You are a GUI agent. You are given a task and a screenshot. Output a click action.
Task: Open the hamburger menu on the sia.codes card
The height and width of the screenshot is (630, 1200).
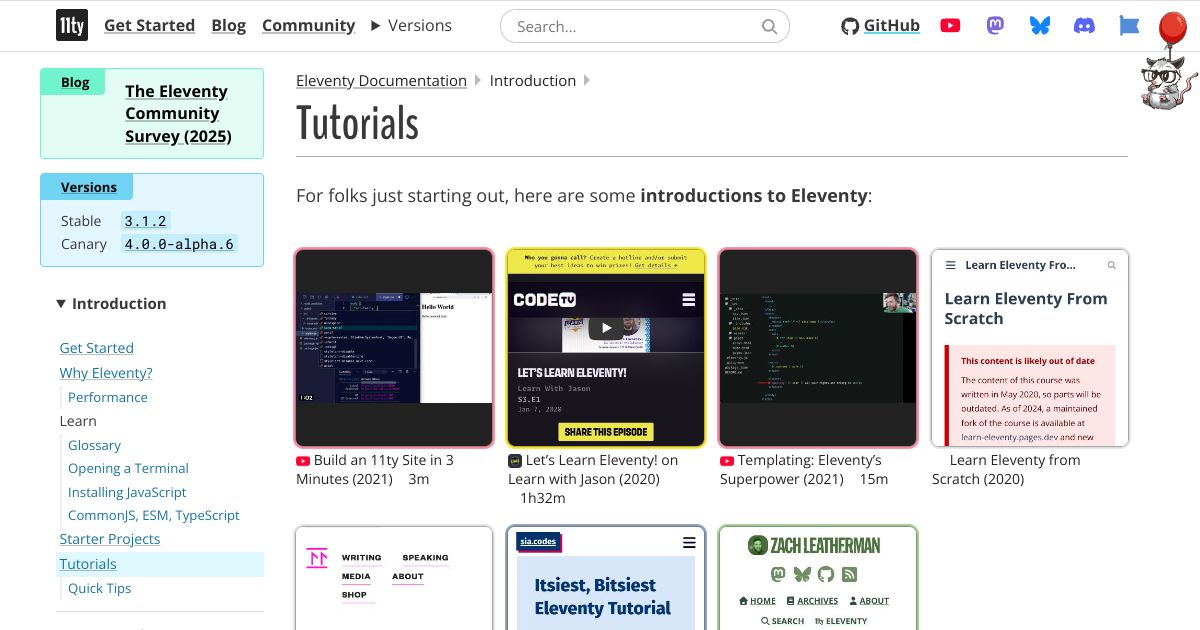tap(689, 543)
